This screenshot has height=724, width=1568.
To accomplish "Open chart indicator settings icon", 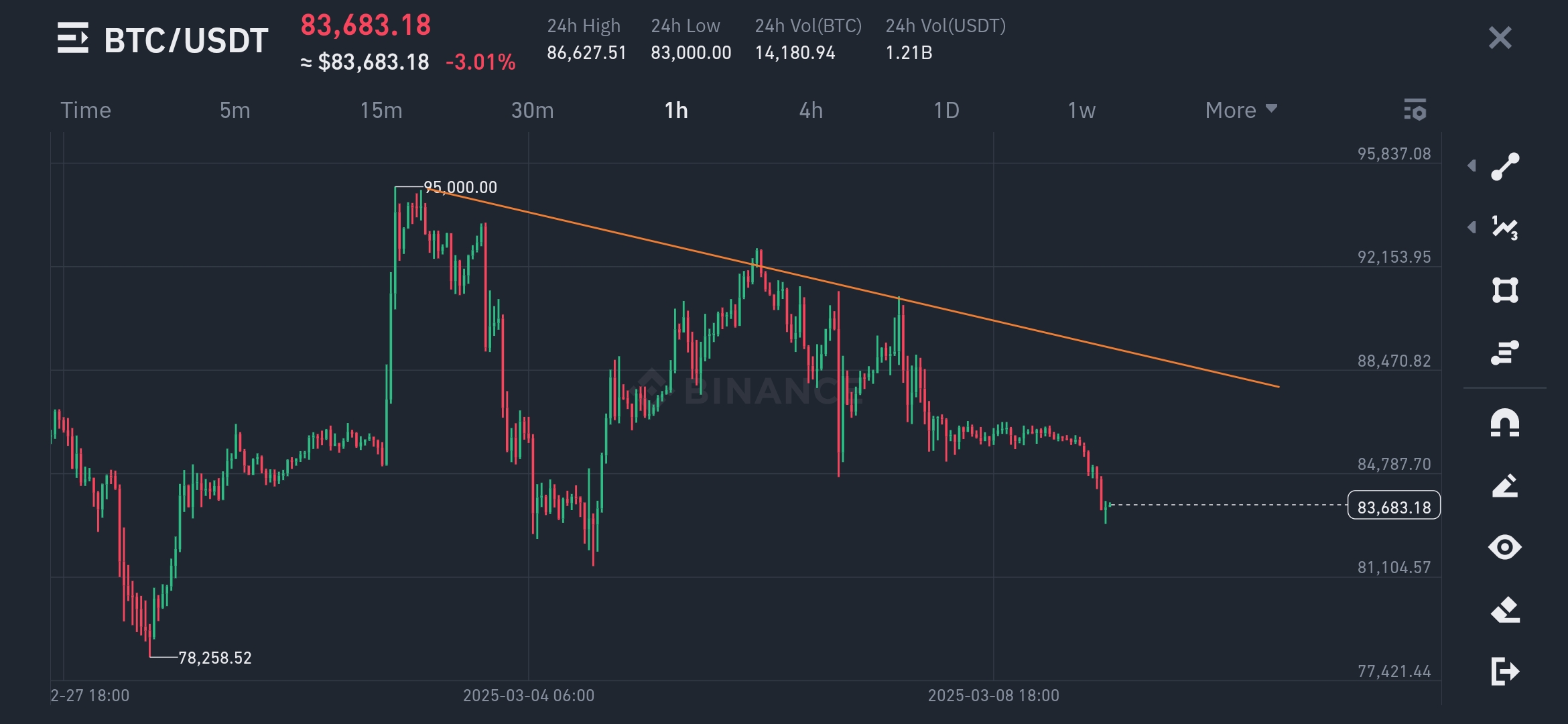I will [x=1415, y=109].
